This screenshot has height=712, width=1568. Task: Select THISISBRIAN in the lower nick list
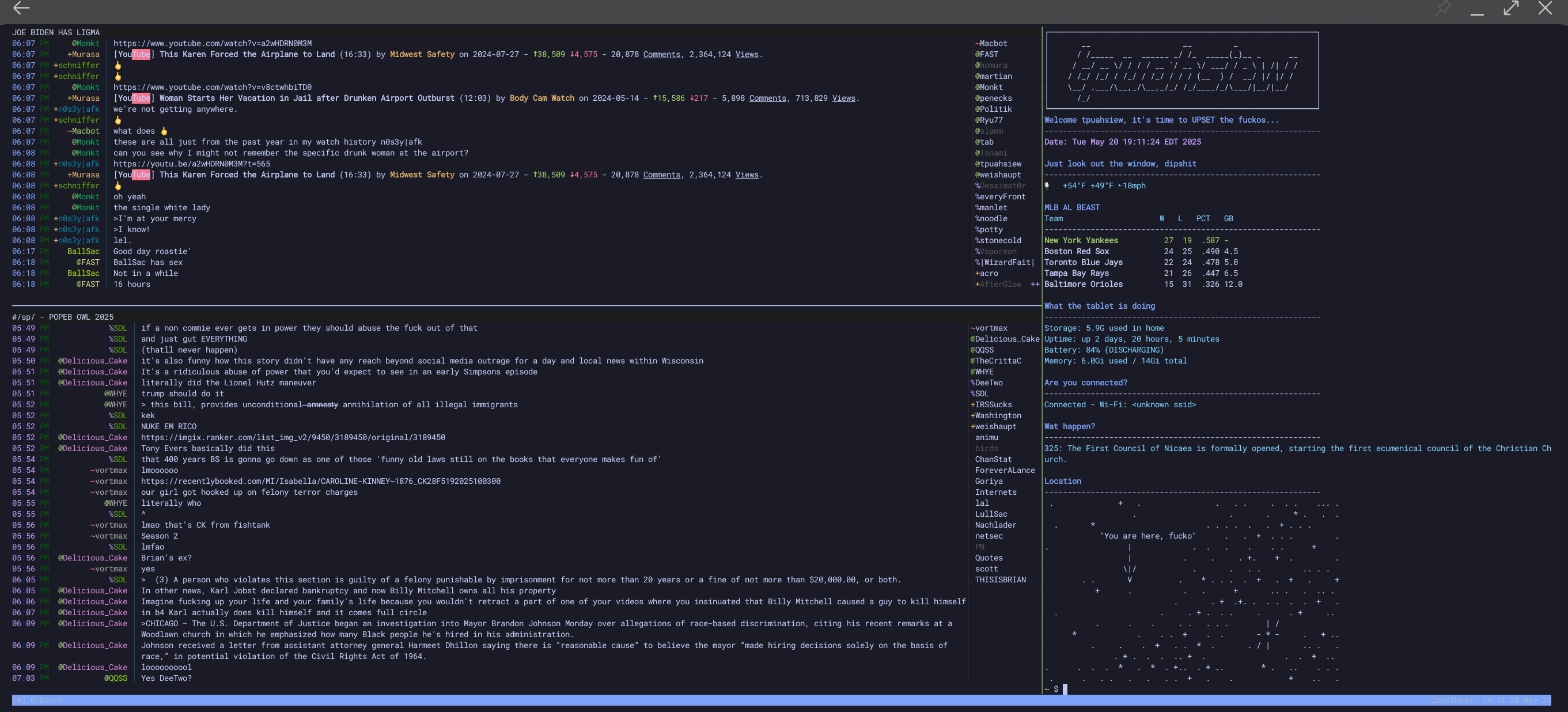(1000, 580)
